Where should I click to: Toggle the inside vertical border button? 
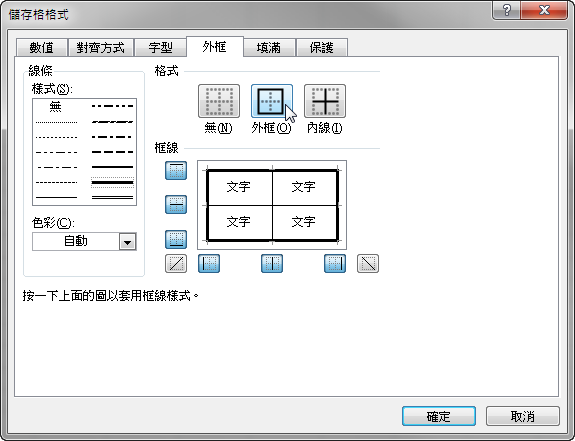pos(272,264)
